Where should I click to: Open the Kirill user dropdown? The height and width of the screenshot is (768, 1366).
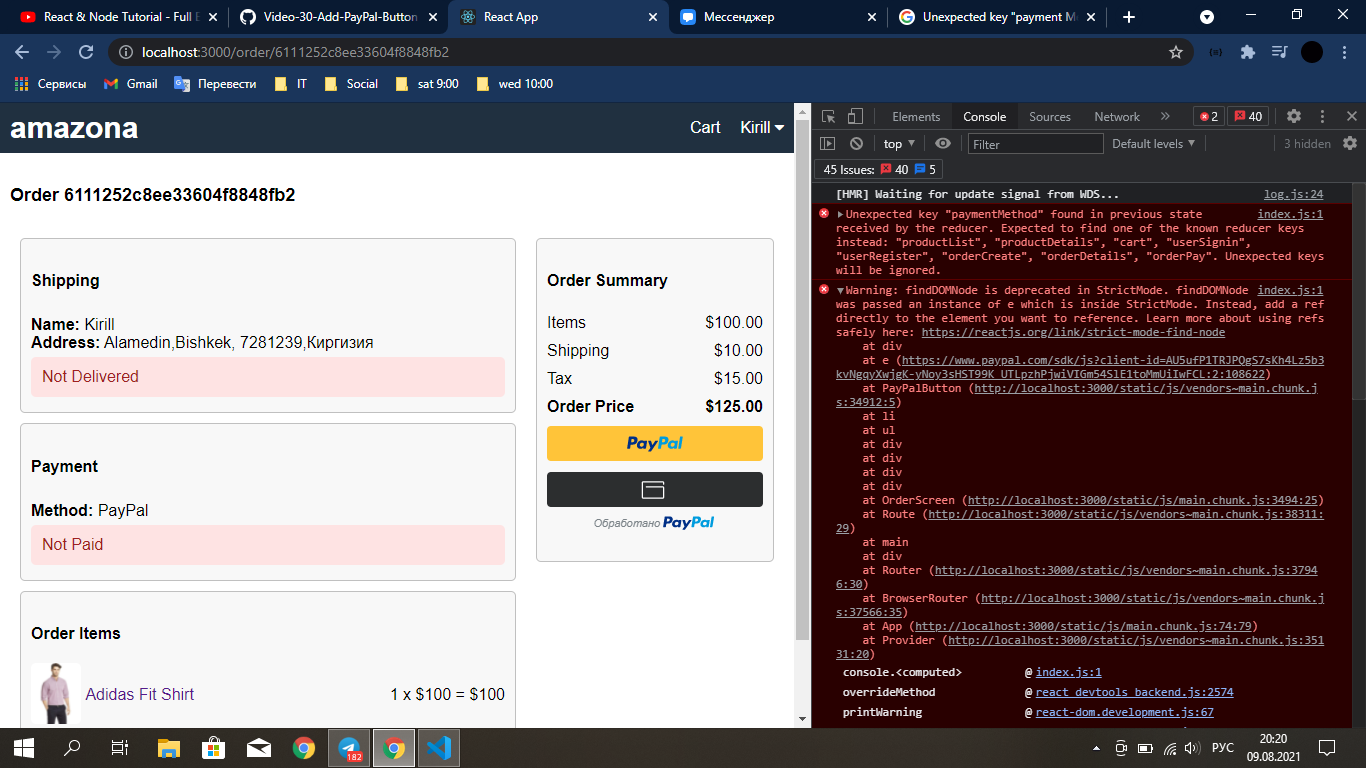[762, 127]
